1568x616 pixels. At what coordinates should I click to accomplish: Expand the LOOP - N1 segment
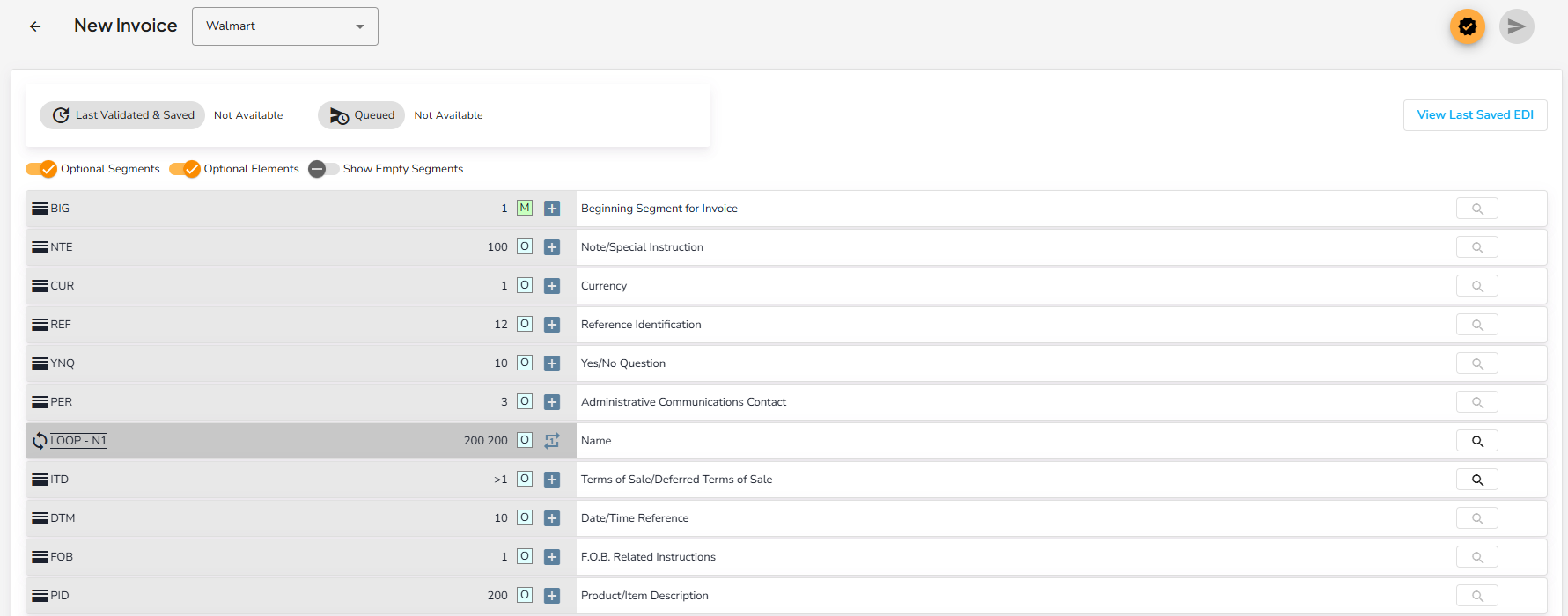78,441
